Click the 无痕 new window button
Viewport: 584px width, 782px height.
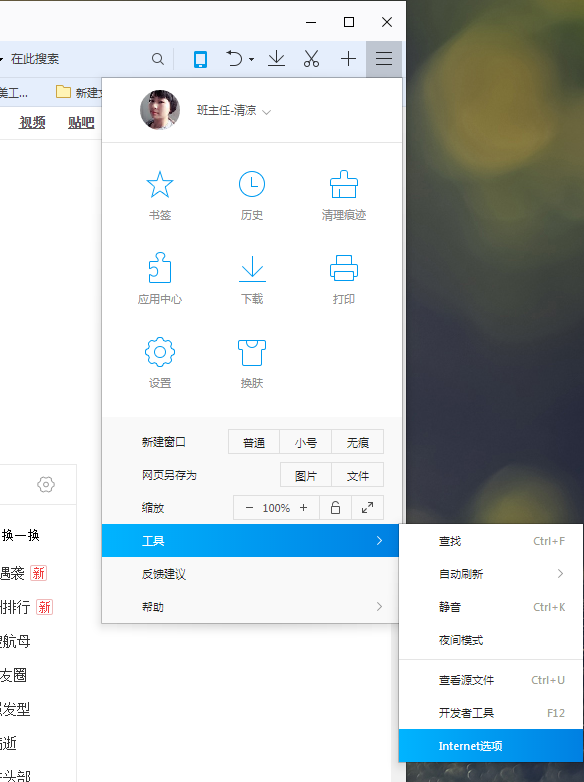coord(358,442)
